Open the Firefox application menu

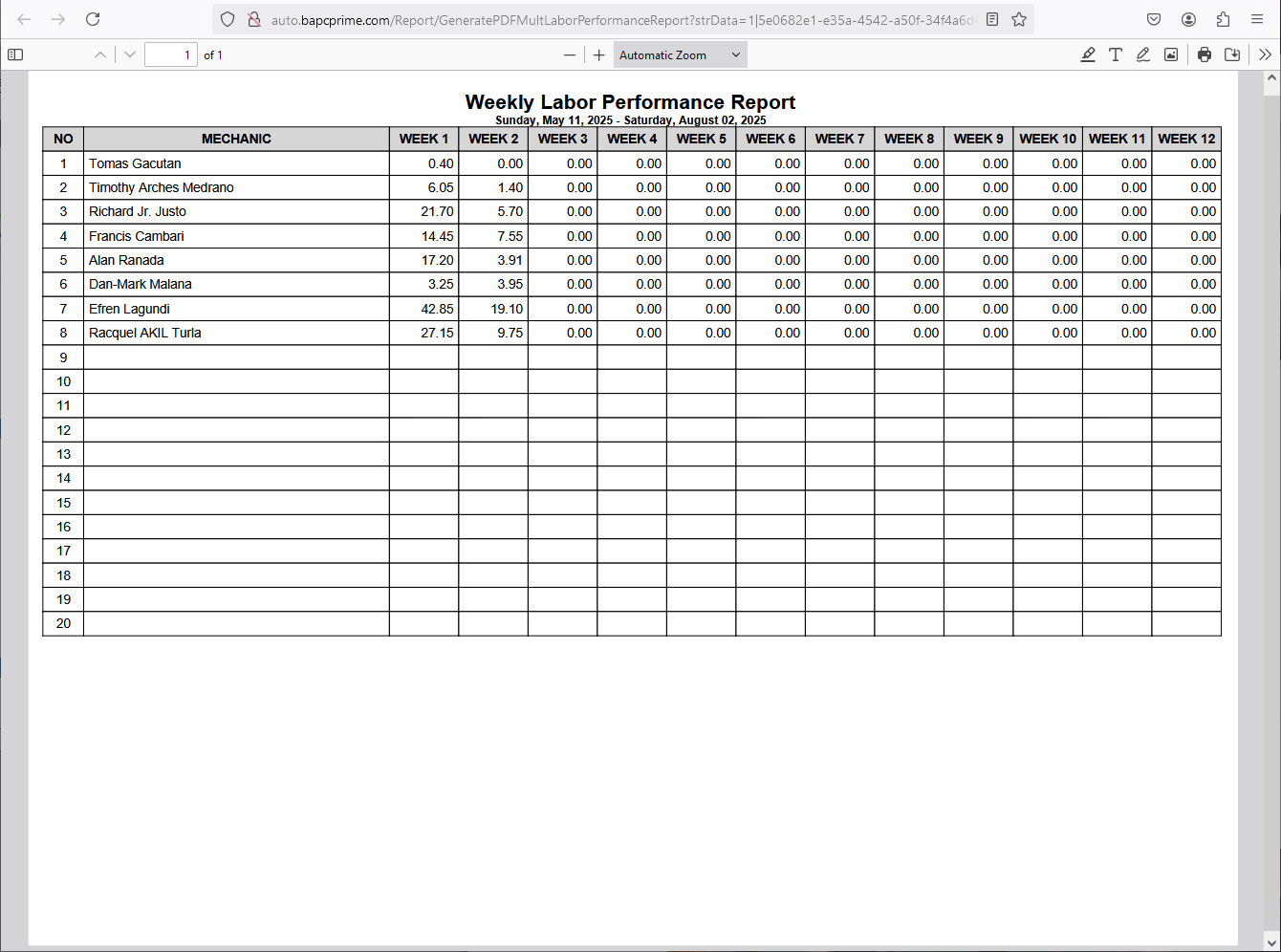point(1257,19)
